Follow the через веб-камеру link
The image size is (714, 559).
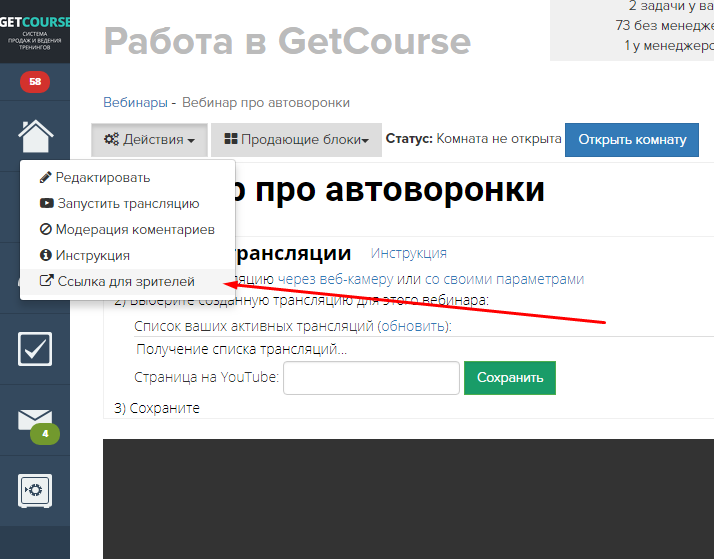[x=335, y=279]
